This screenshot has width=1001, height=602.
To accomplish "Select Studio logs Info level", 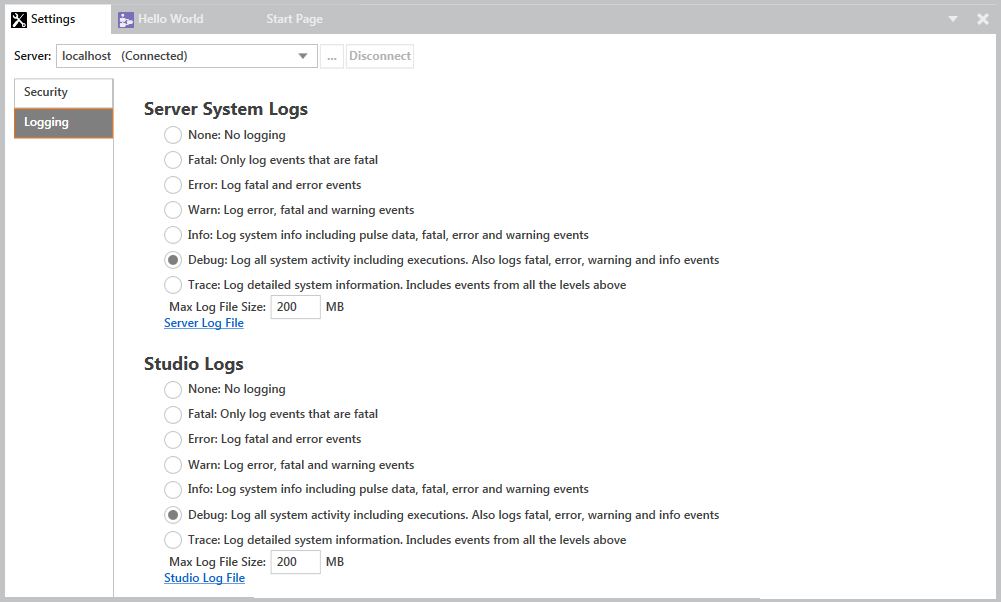I will [x=173, y=490].
